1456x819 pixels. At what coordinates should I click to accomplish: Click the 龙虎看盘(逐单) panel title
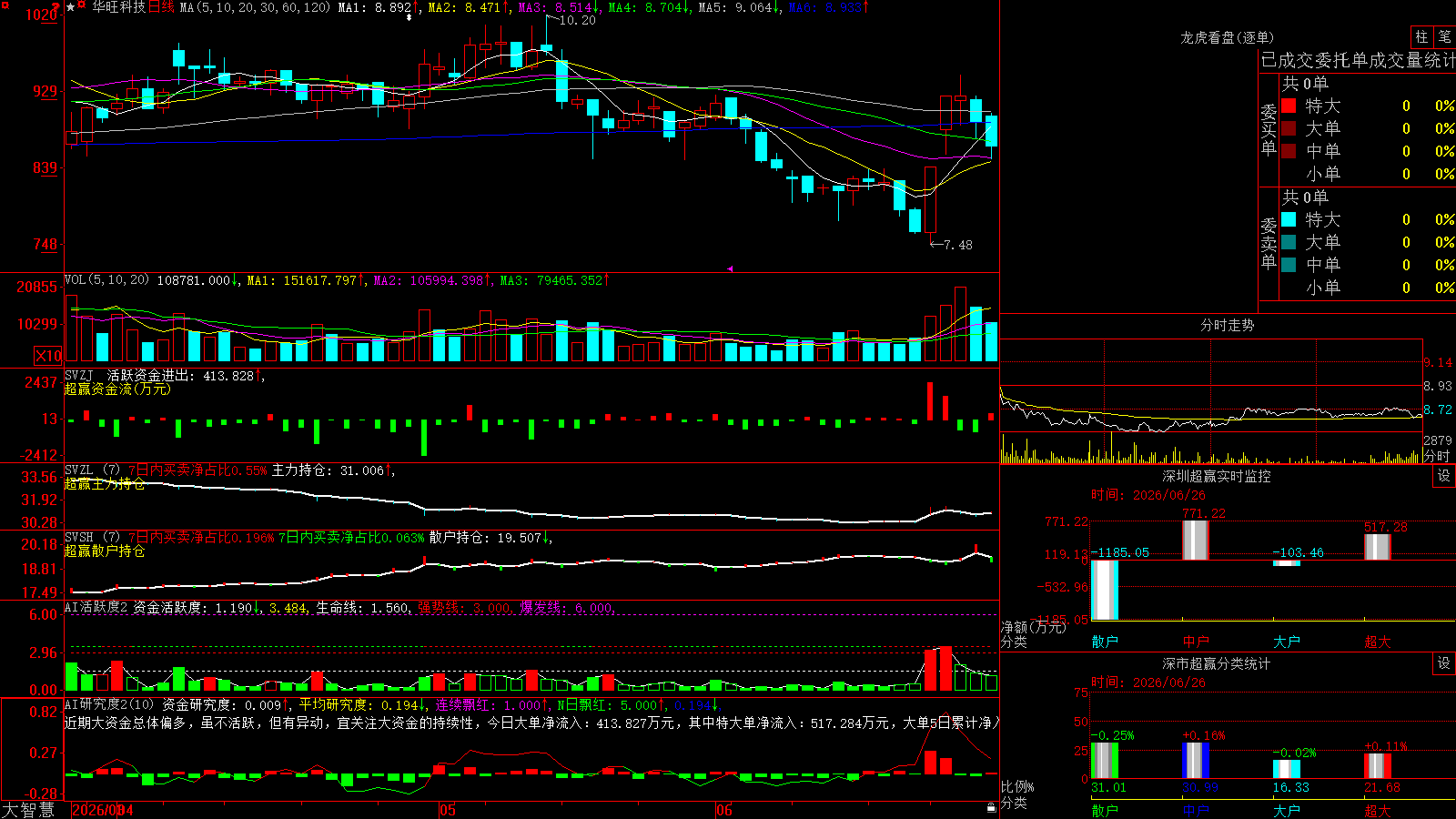[1227, 37]
